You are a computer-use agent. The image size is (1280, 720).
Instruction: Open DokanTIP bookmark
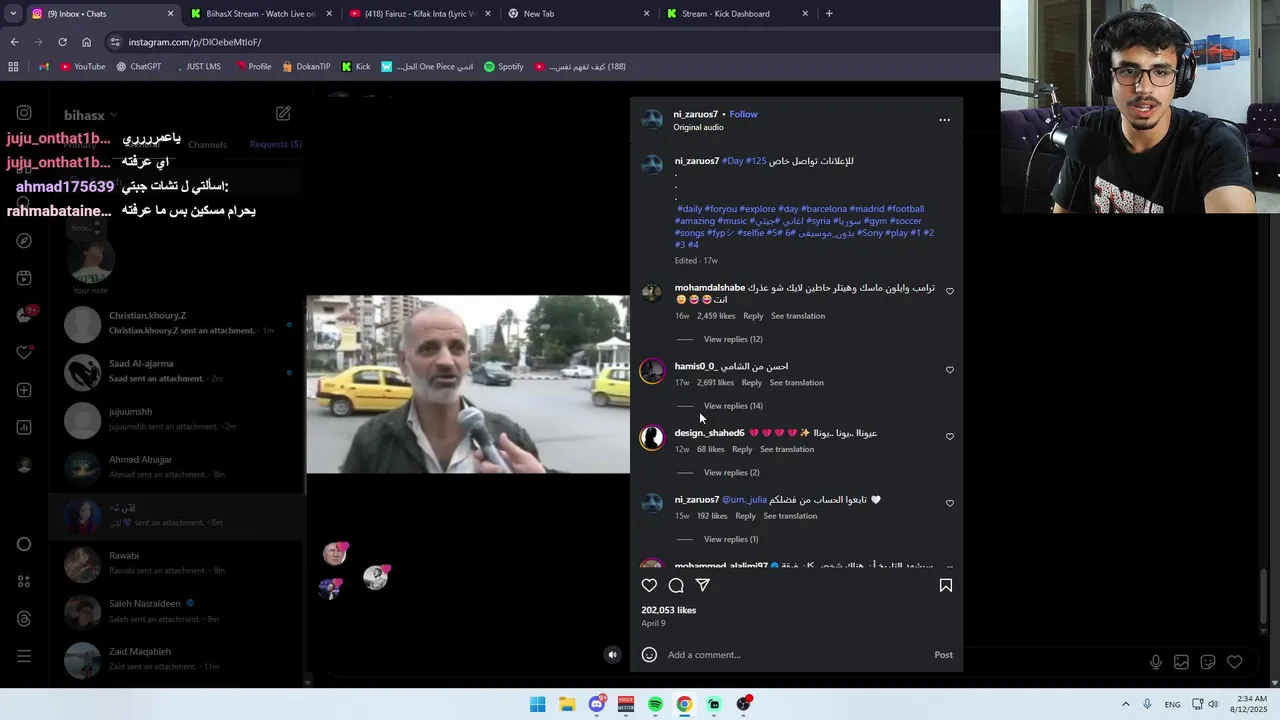[x=306, y=67]
